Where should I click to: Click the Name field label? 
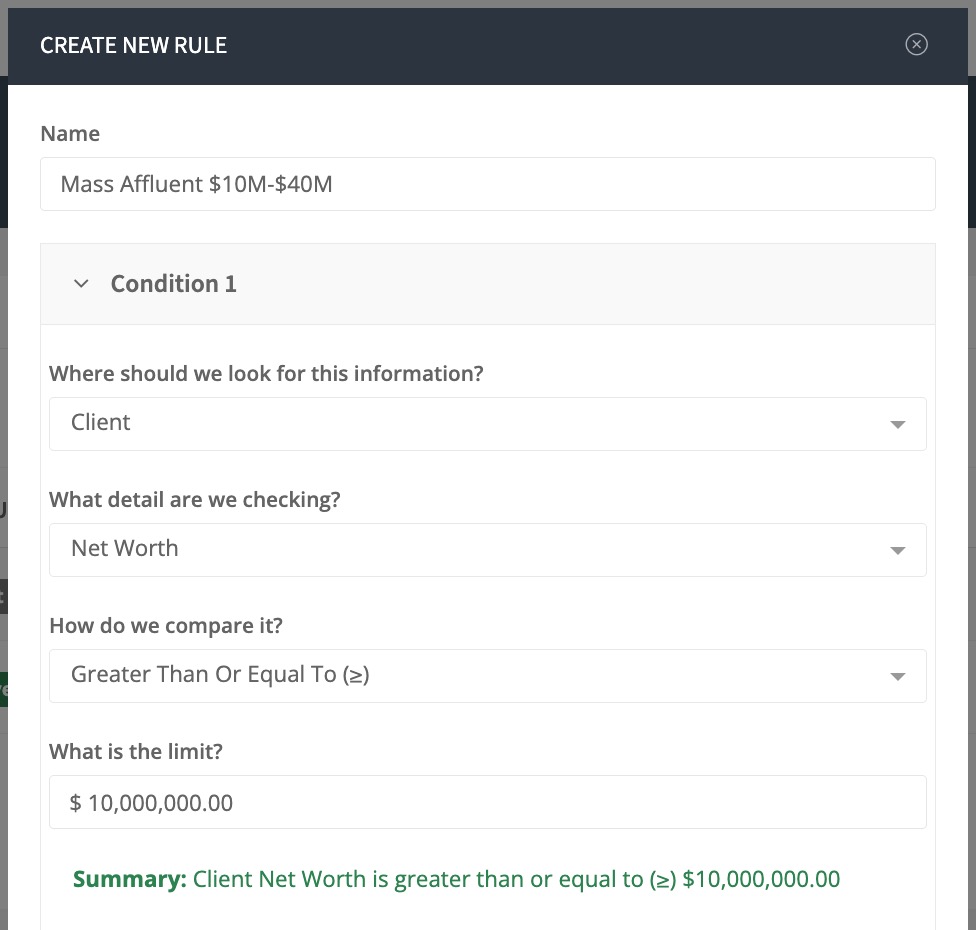[70, 134]
